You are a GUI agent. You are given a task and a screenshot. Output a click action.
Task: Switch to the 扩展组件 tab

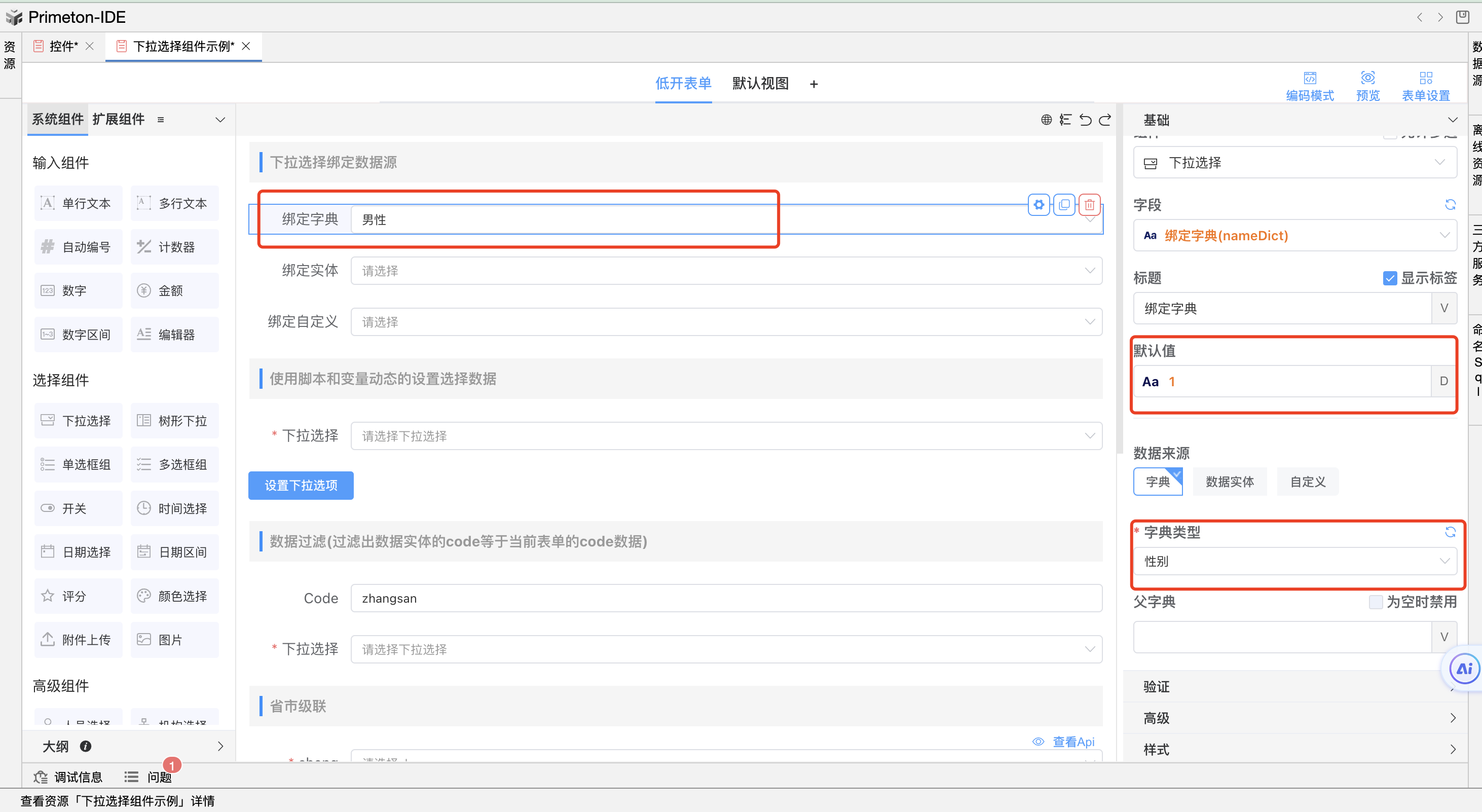pyautogui.click(x=119, y=120)
